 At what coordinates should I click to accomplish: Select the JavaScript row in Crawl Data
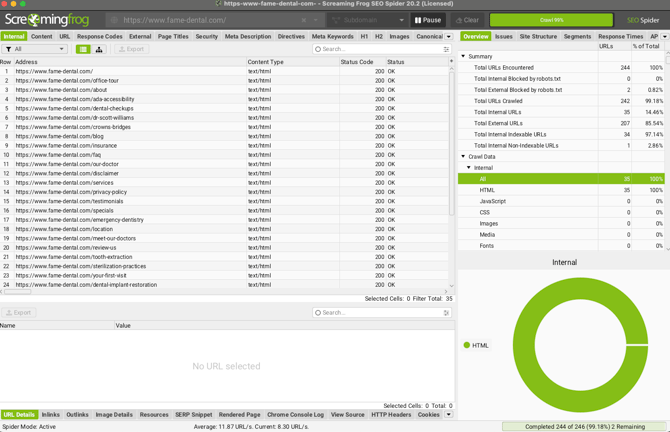coord(561,201)
